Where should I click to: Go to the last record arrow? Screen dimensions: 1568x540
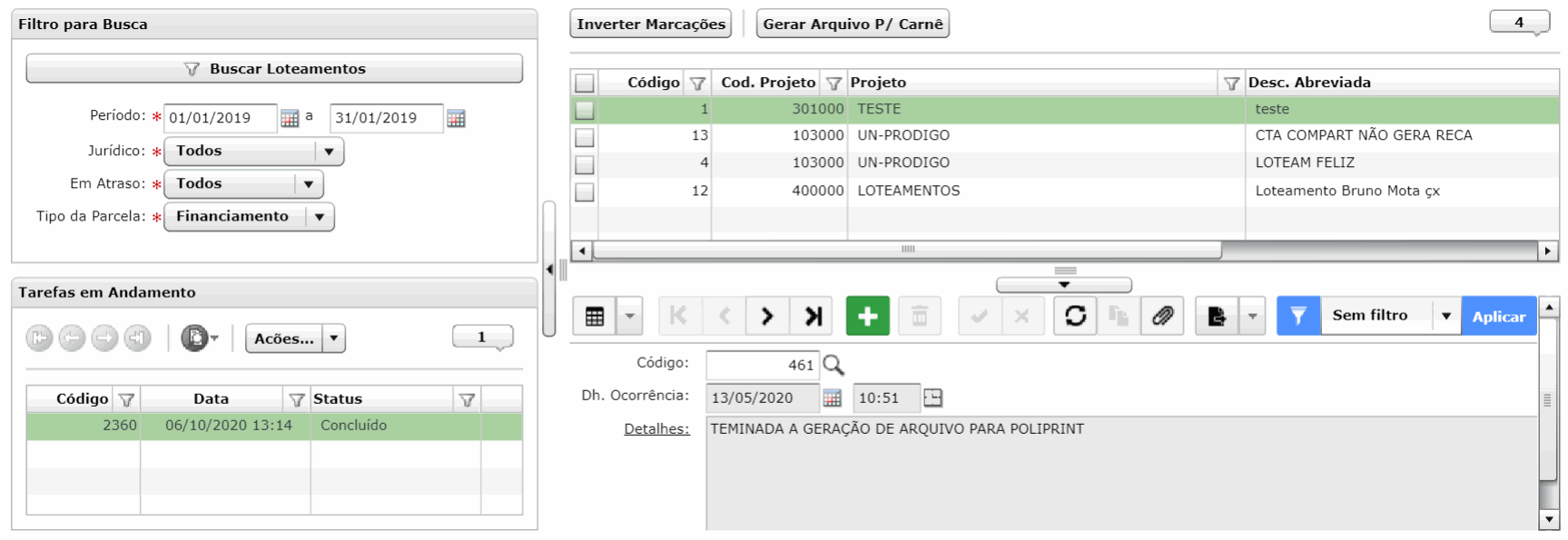(813, 316)
